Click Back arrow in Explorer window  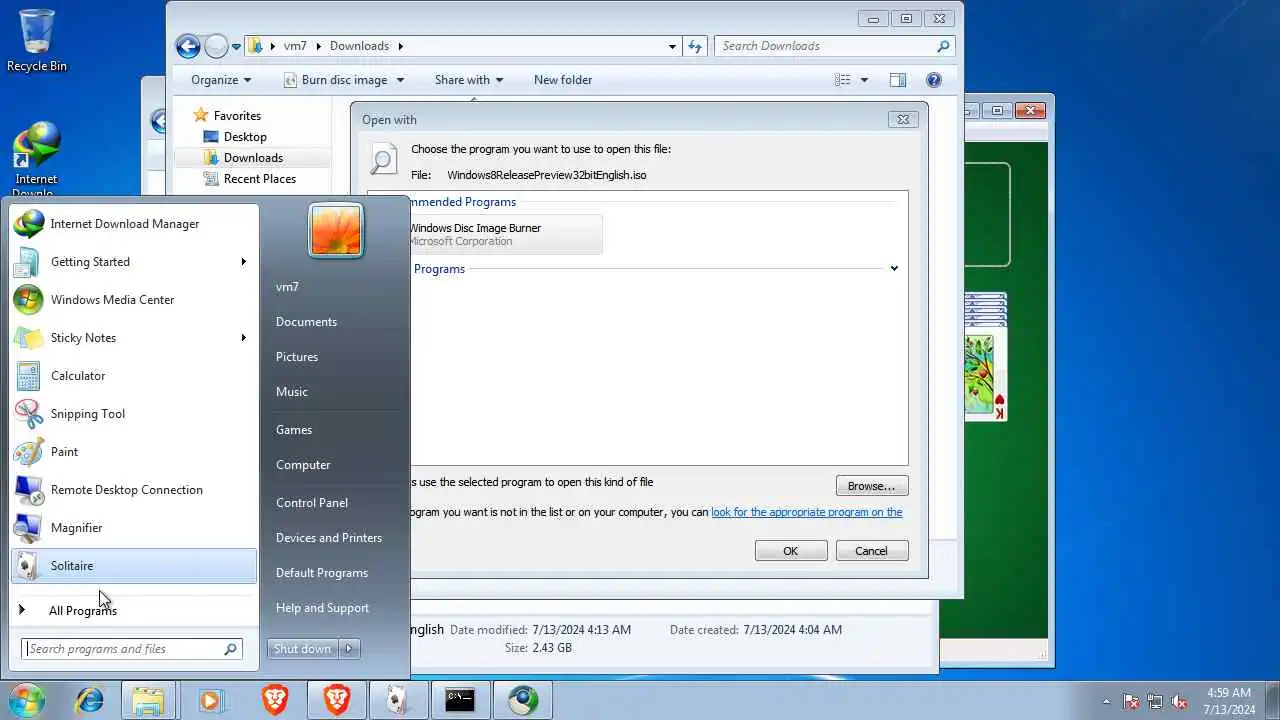pyautogui.click(x=188, y=46)
